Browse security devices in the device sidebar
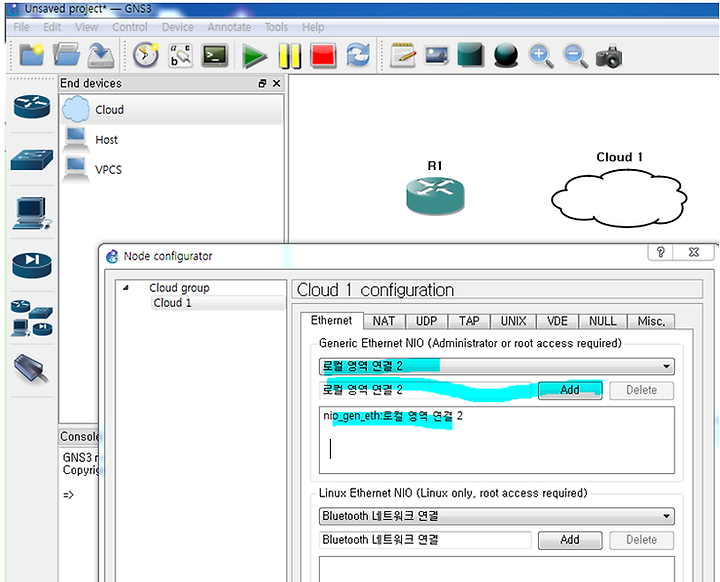 coord(32,266)
